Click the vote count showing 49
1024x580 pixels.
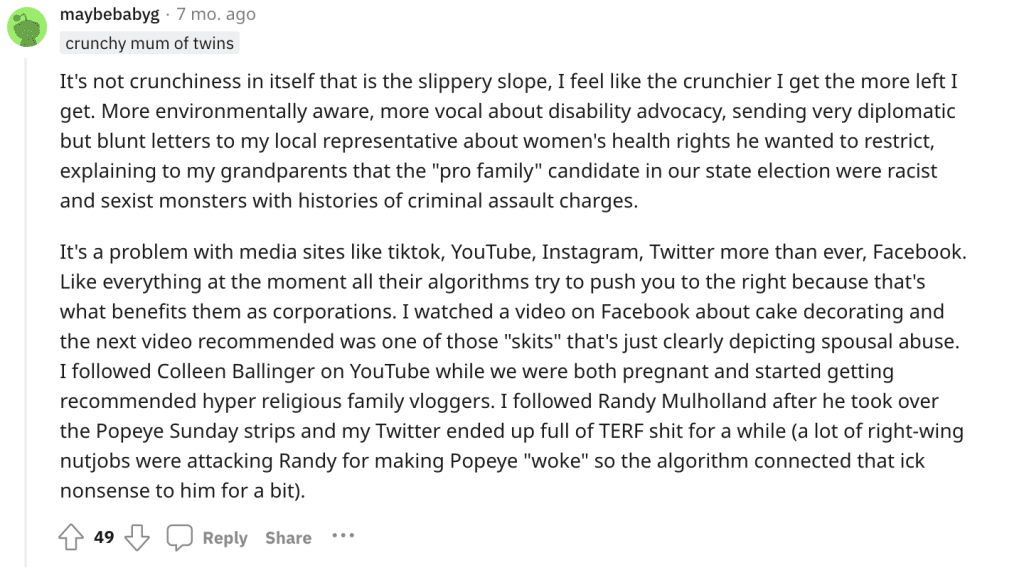pos(104,537)
